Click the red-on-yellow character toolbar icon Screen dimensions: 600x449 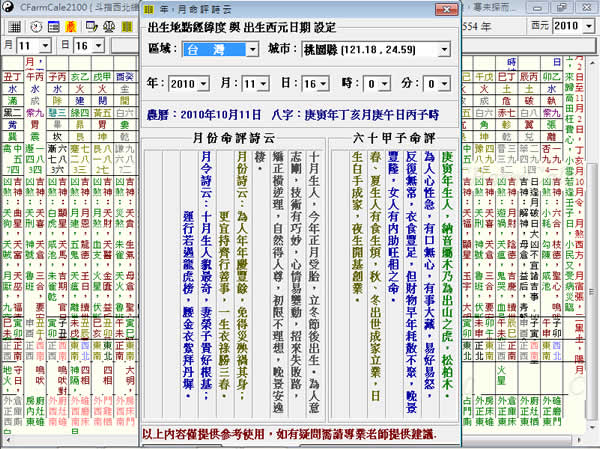tap(71, 27)
